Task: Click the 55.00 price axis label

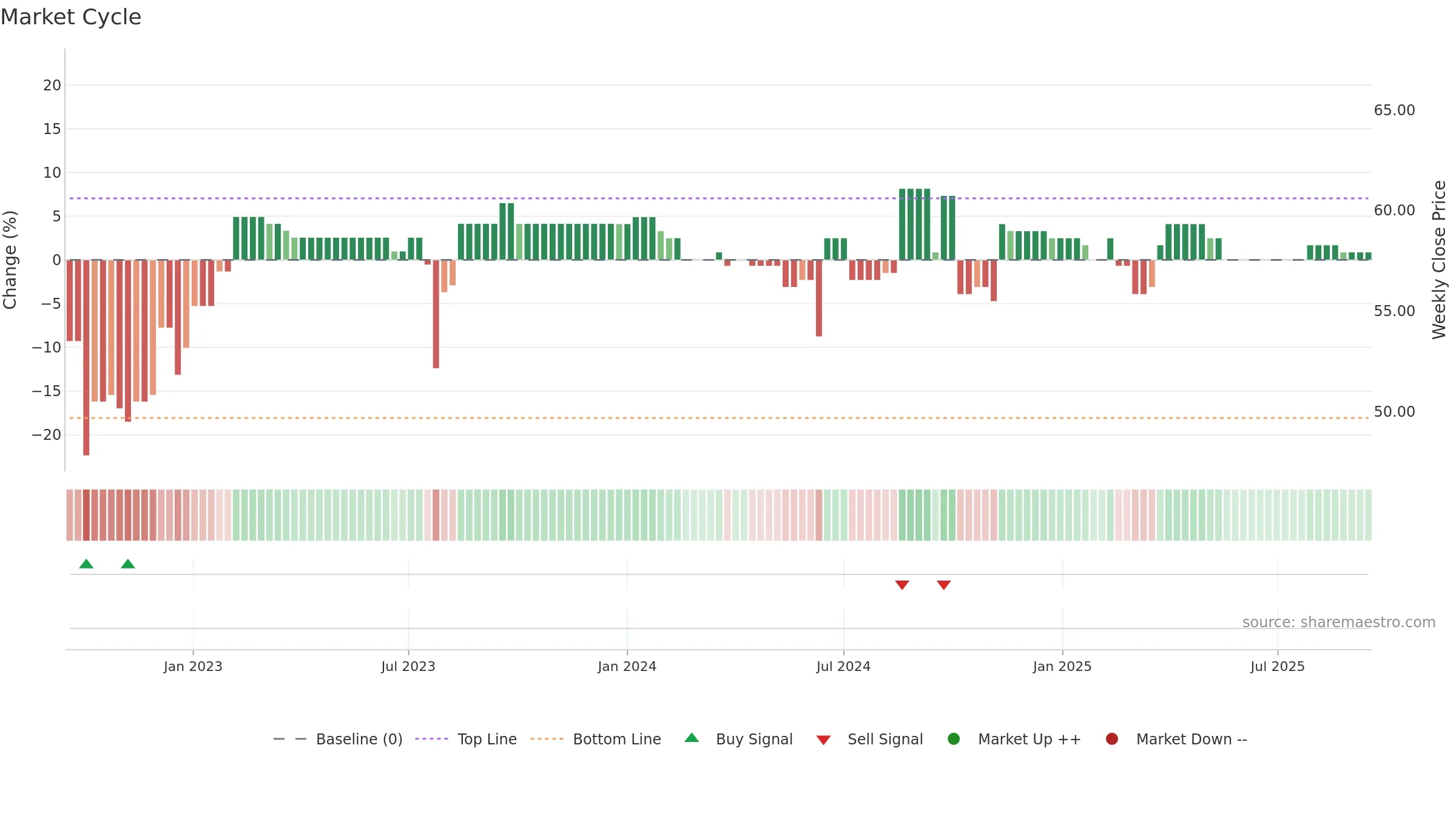Action: [x=1394, y=311]
